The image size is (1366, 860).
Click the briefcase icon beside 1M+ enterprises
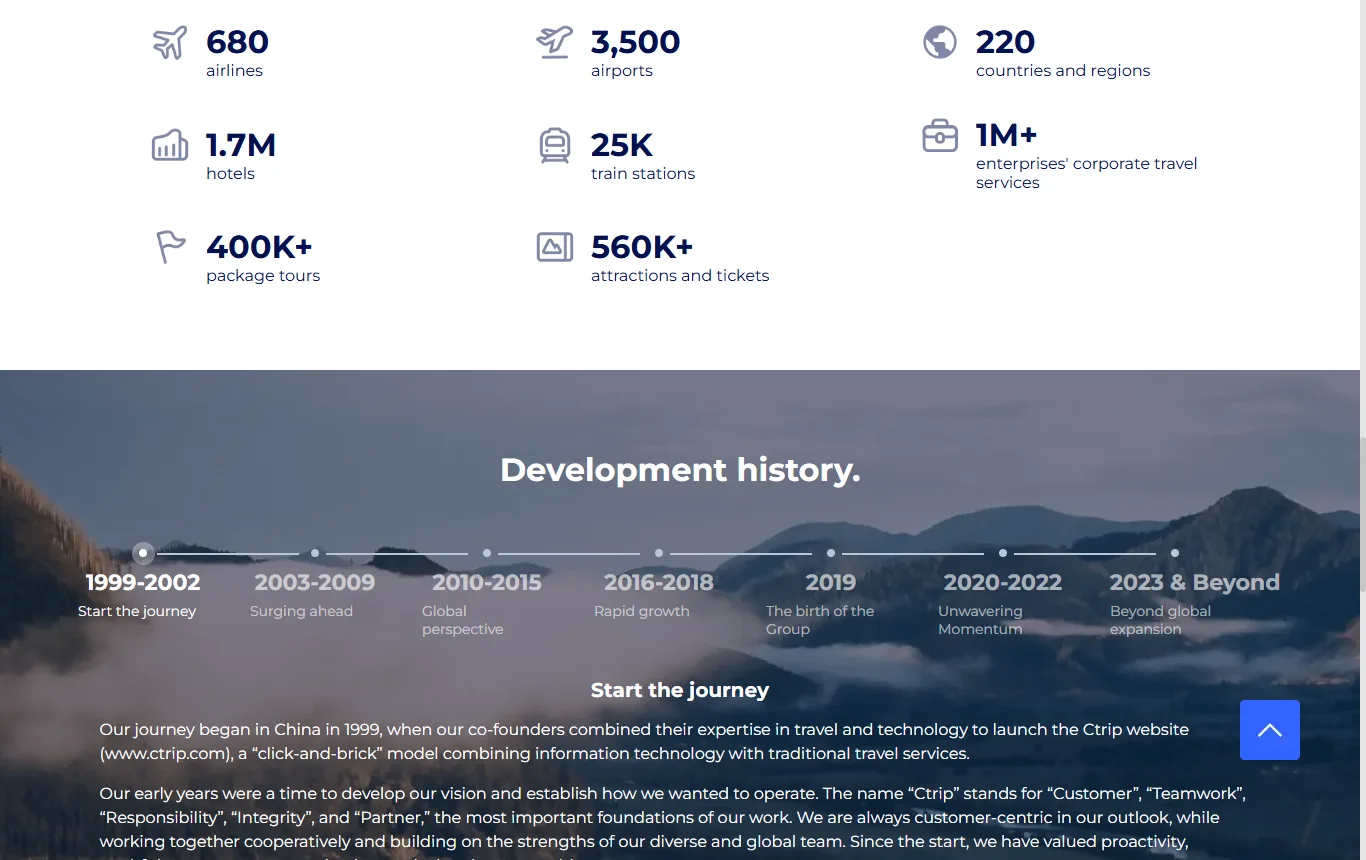pos(940,136)
